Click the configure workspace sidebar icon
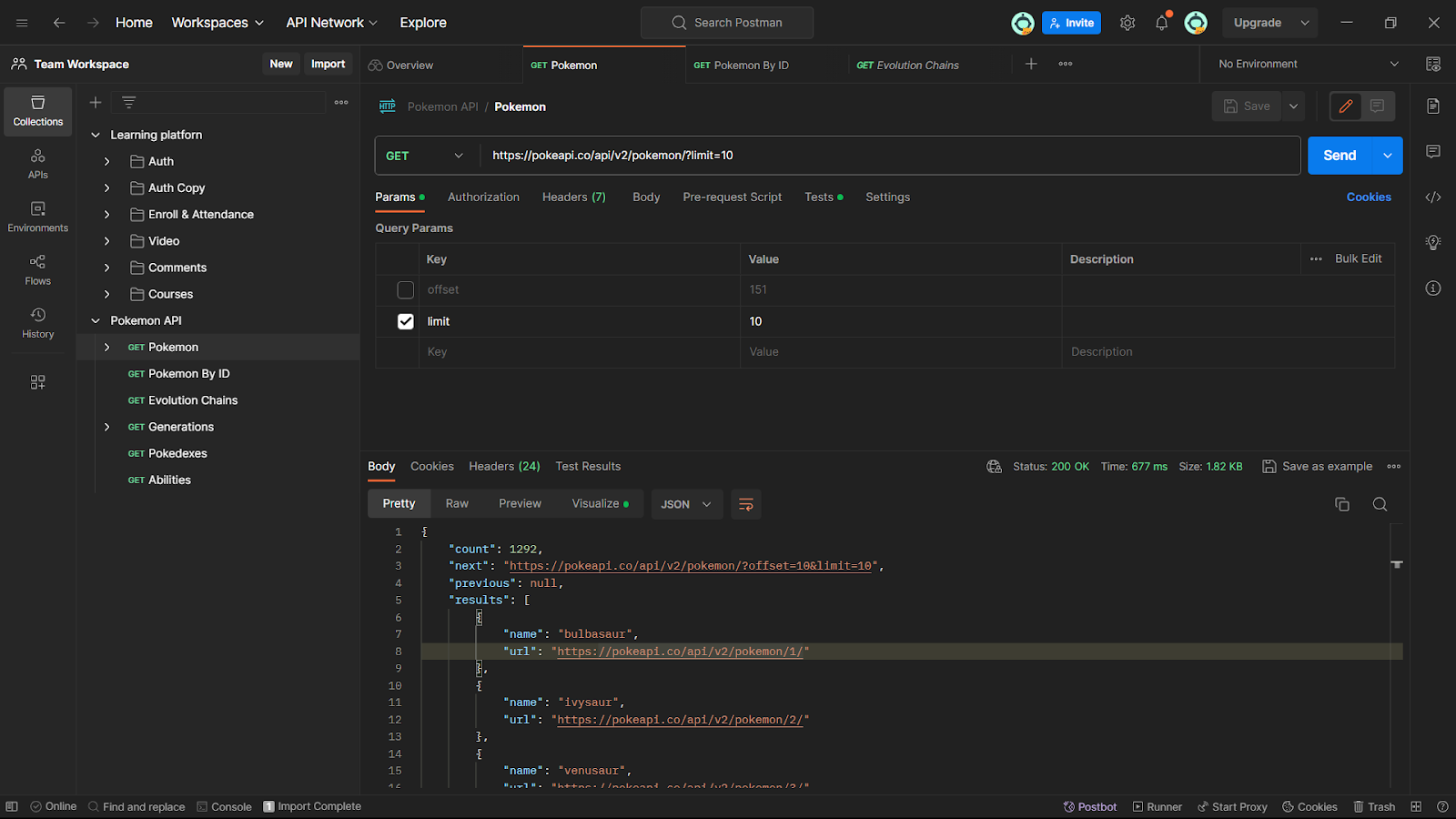 38,382
